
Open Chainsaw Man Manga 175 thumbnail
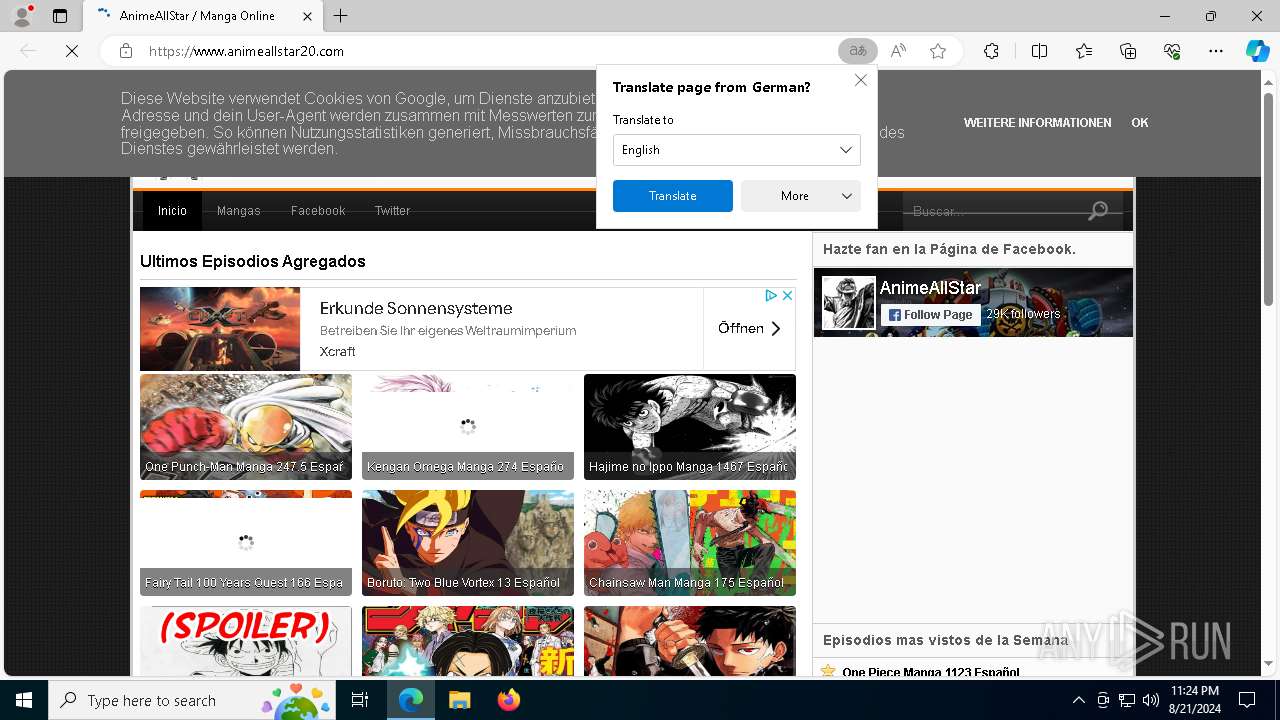[690, 543]
